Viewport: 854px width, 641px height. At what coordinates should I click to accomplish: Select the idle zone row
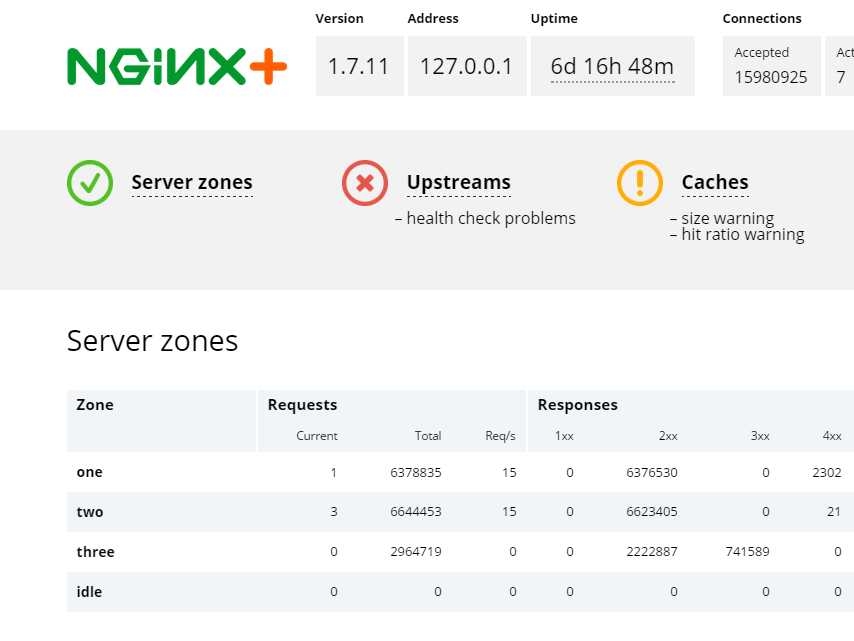click(89, 592)
